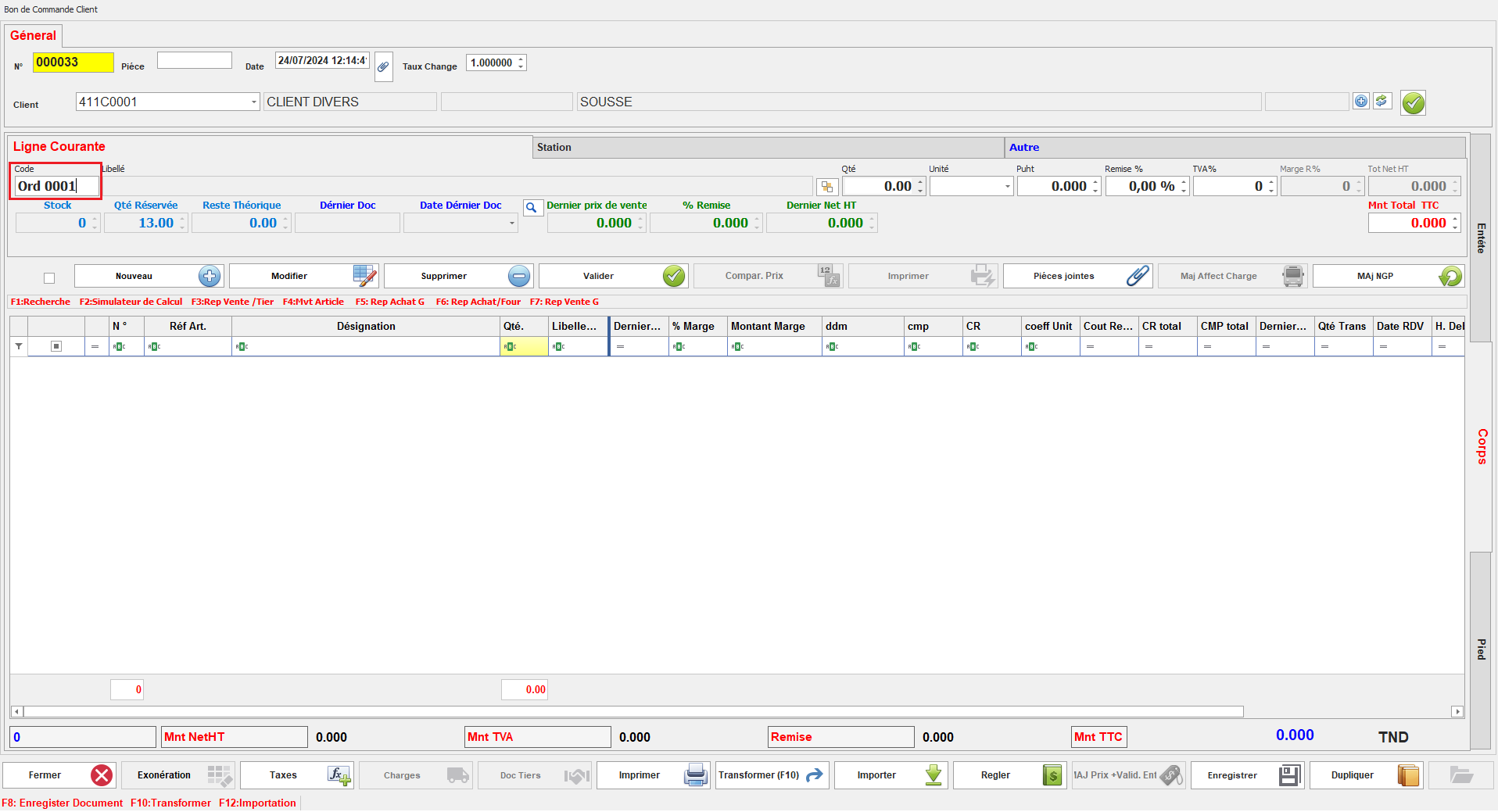
Task: Click the Modifier button
Action: point(303,276)
